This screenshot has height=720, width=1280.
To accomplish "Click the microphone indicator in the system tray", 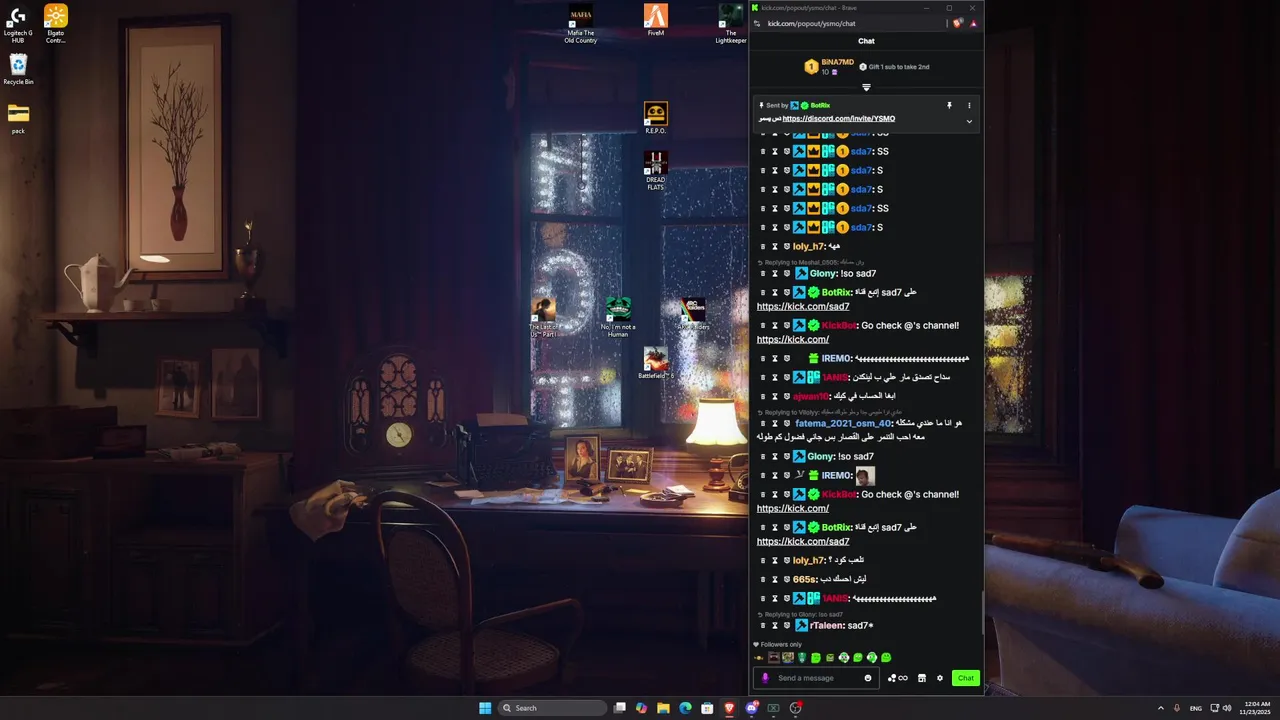I will (x=1177, y=708).
